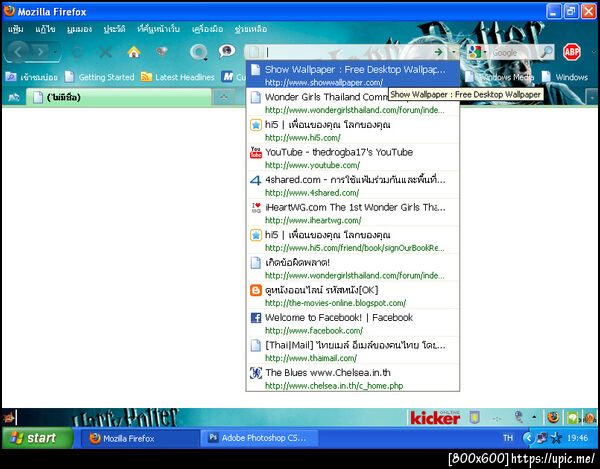This screenshot has width=600, height=469.
Task: Open the back/forward history dropdown arrow
Action: pos(55,52)
